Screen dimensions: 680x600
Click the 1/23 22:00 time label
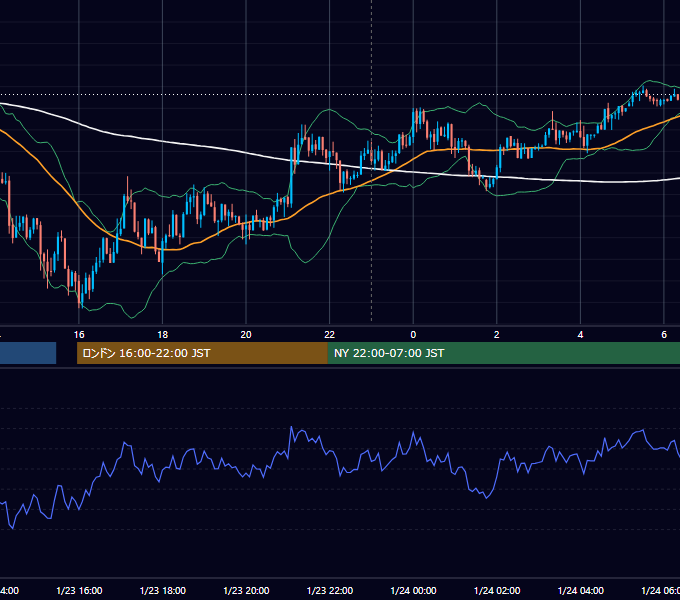pos(330,590)
